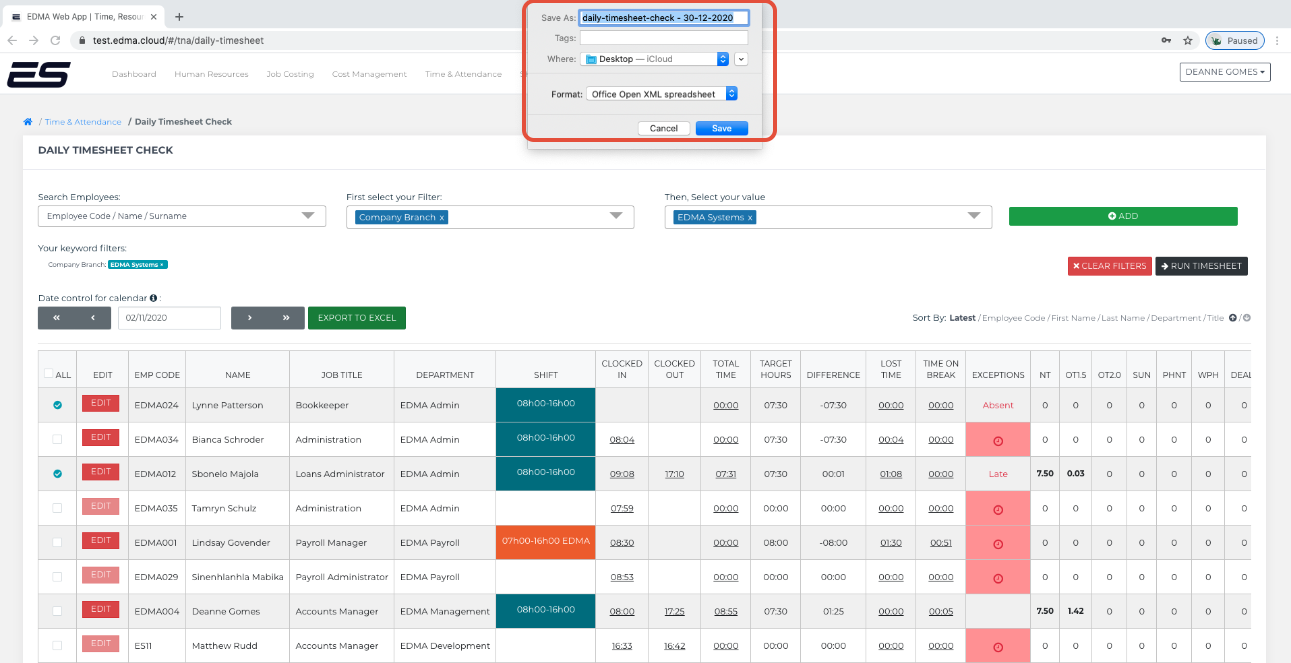Image resolution: width=1291 pixels, height=663 pixels.
Task: Jump back with the double-left arrow date button
Action: (56, 318)
